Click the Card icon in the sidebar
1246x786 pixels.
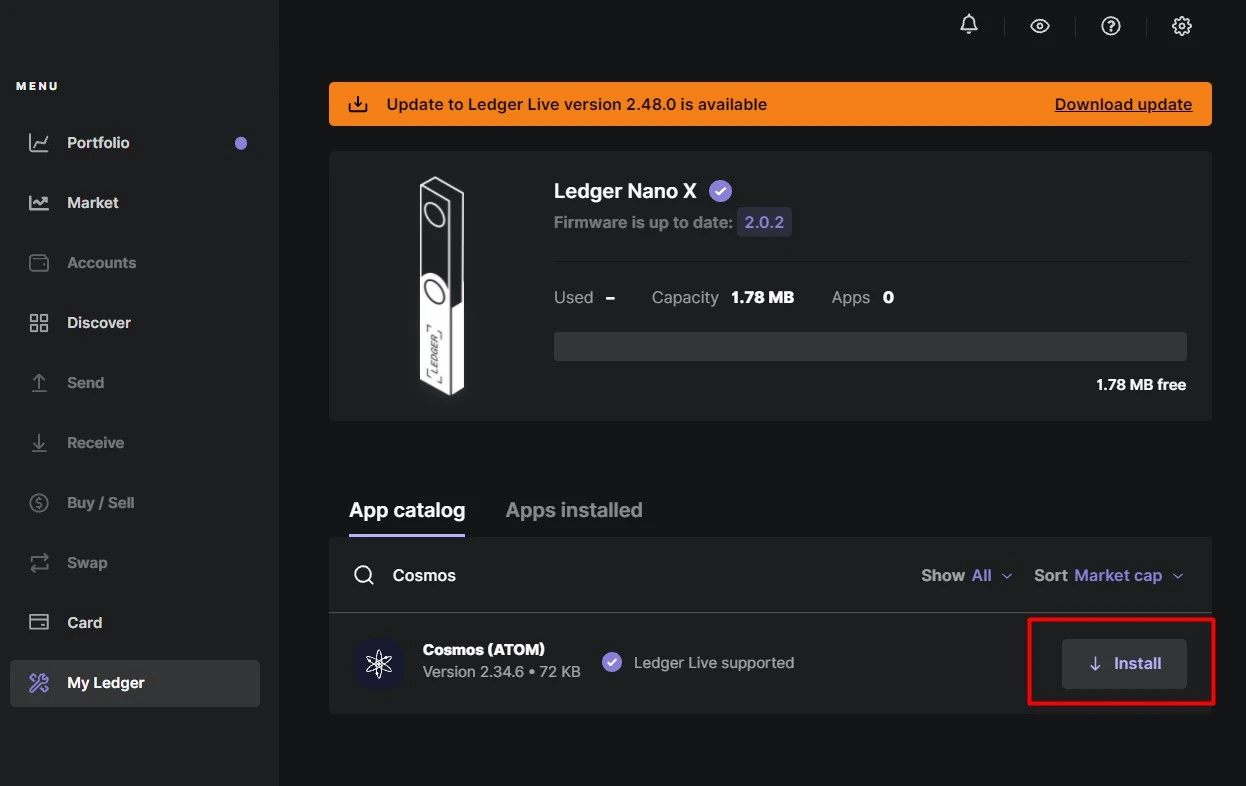pos(39,623)
